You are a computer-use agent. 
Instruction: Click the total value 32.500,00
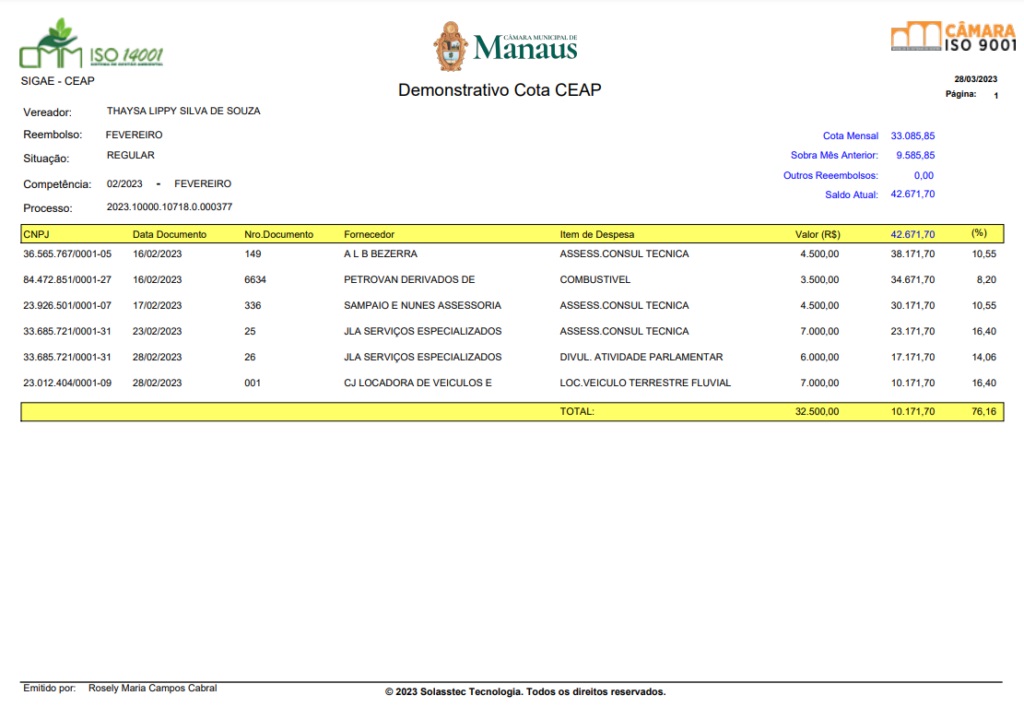pyautogui.click(x=817, y=412)
